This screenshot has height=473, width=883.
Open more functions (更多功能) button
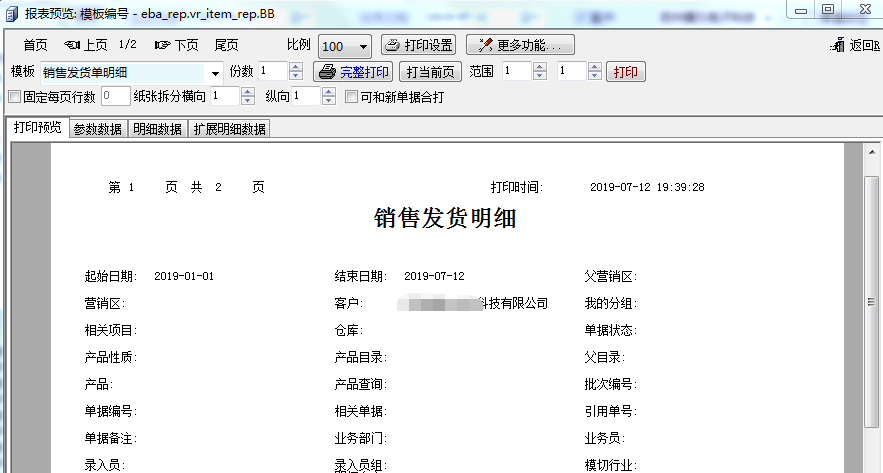520,45
